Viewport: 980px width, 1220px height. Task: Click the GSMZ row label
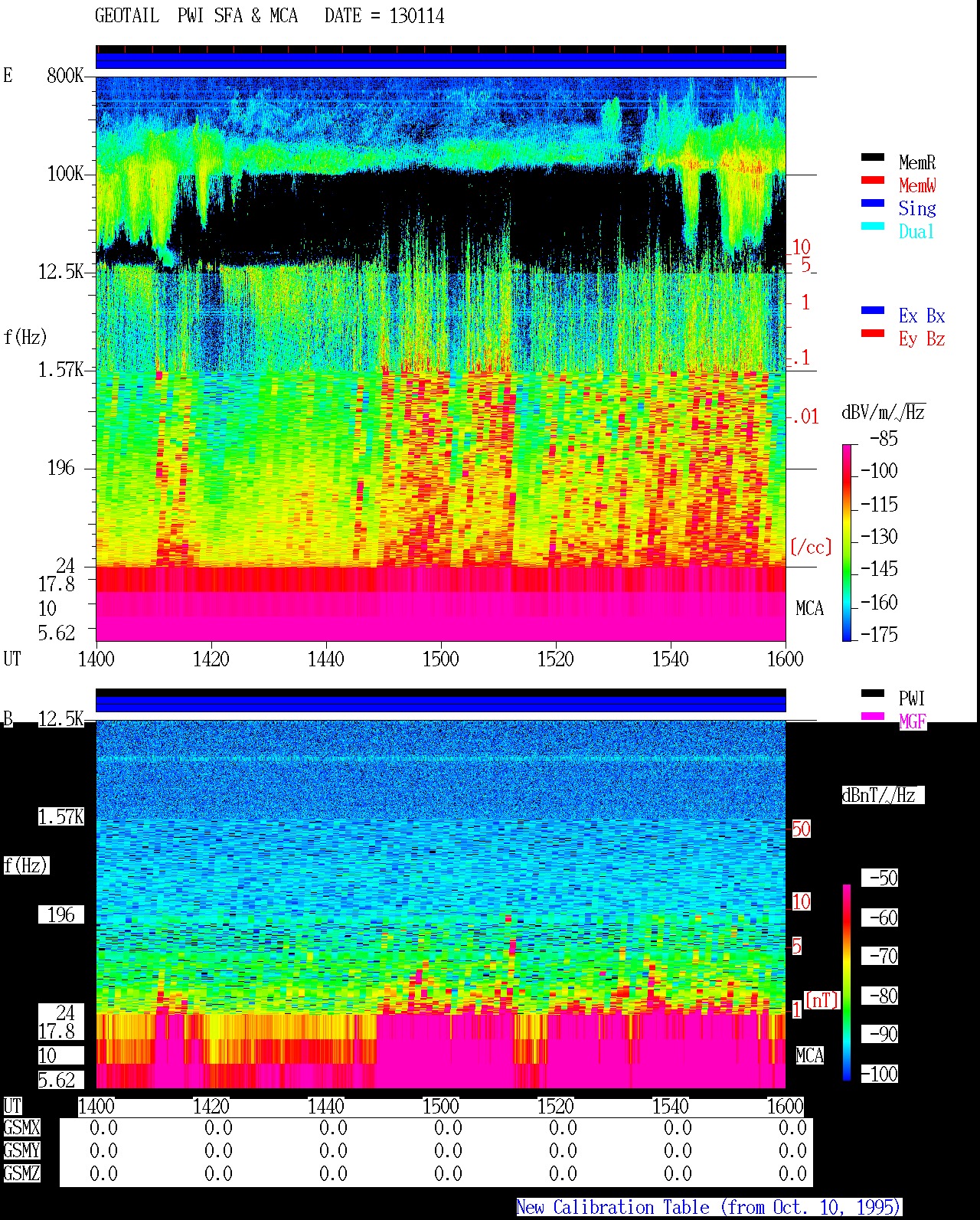(x=21, y=1173)
